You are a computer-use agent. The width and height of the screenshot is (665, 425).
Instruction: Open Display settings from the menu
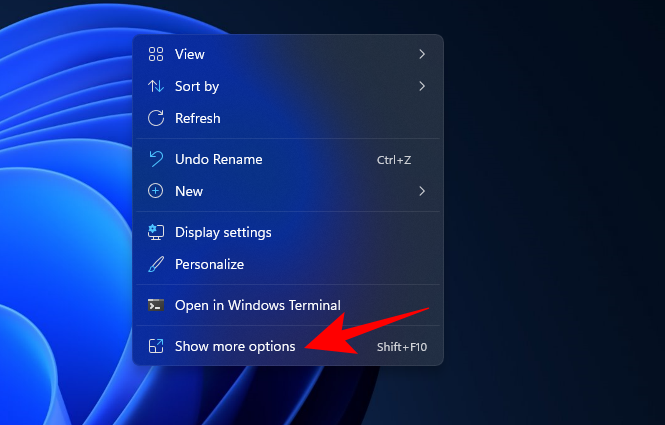[288, 232]
